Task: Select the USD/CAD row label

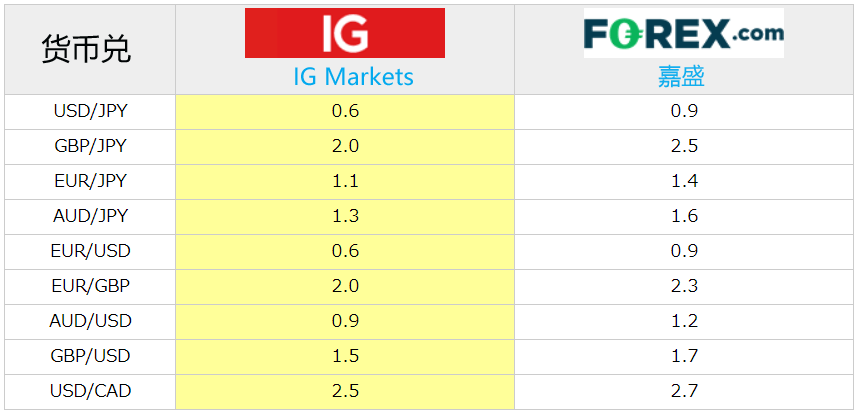Action: point(90,391)
